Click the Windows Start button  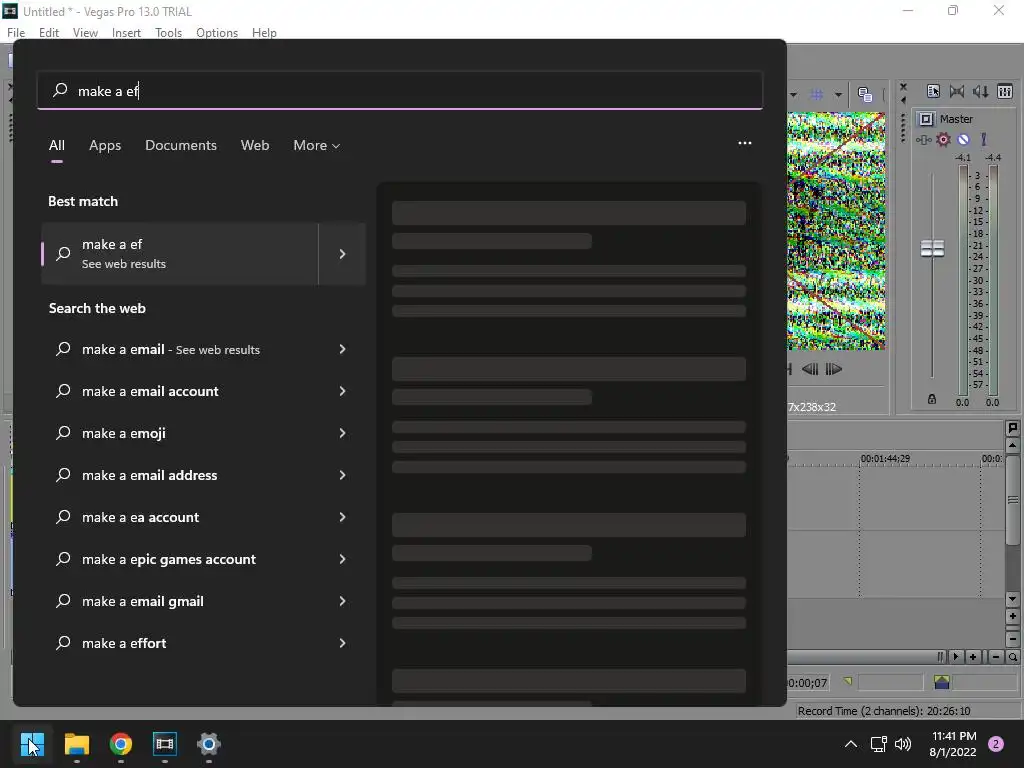(x=32, y=744)
